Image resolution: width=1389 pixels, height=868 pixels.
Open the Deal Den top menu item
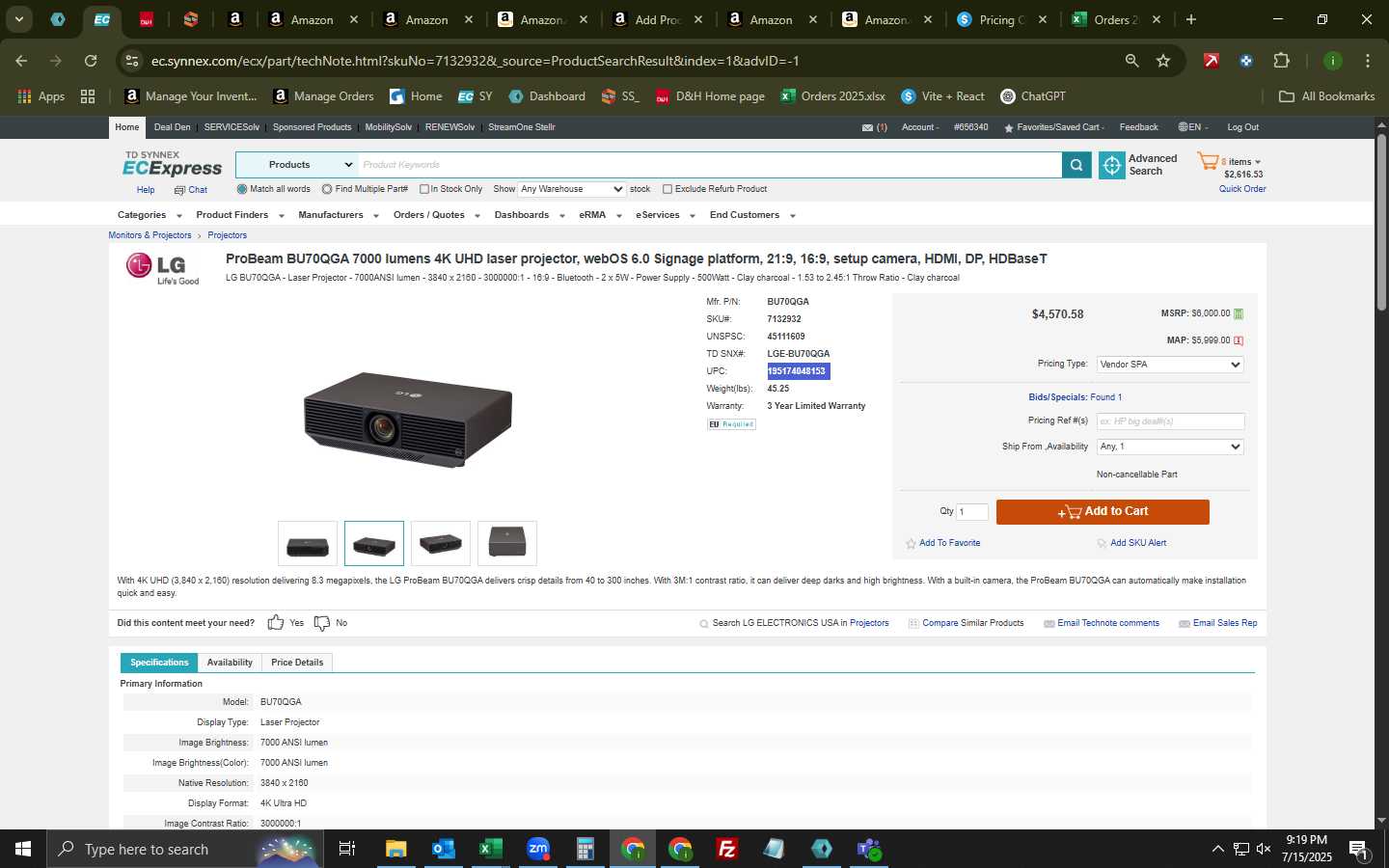point(173,127)
